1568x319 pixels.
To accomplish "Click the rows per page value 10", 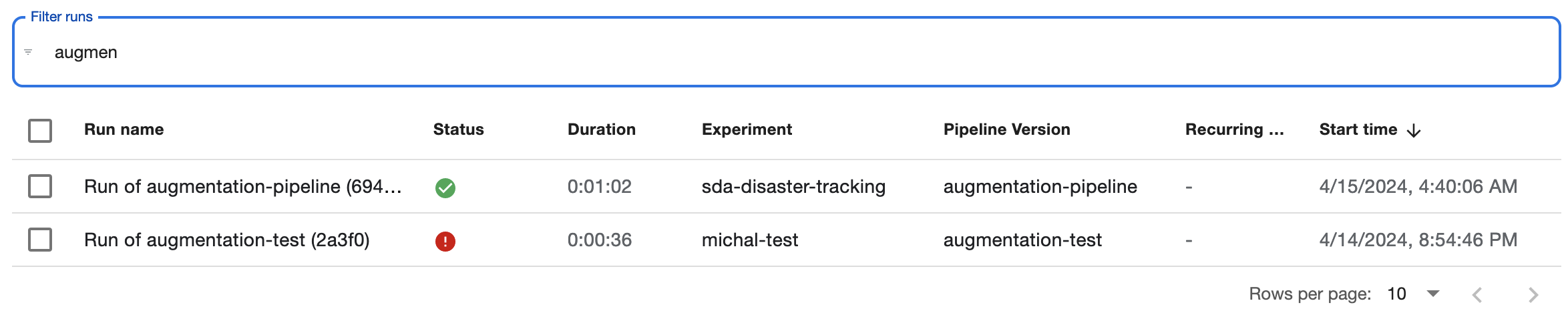I will point(1397,294).
